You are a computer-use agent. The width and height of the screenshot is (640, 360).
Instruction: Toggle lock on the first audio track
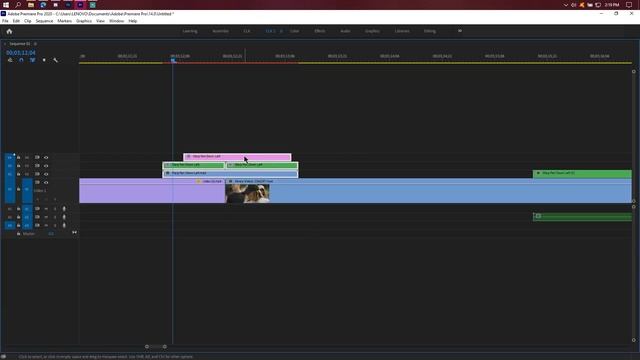(x=18, y=209)
